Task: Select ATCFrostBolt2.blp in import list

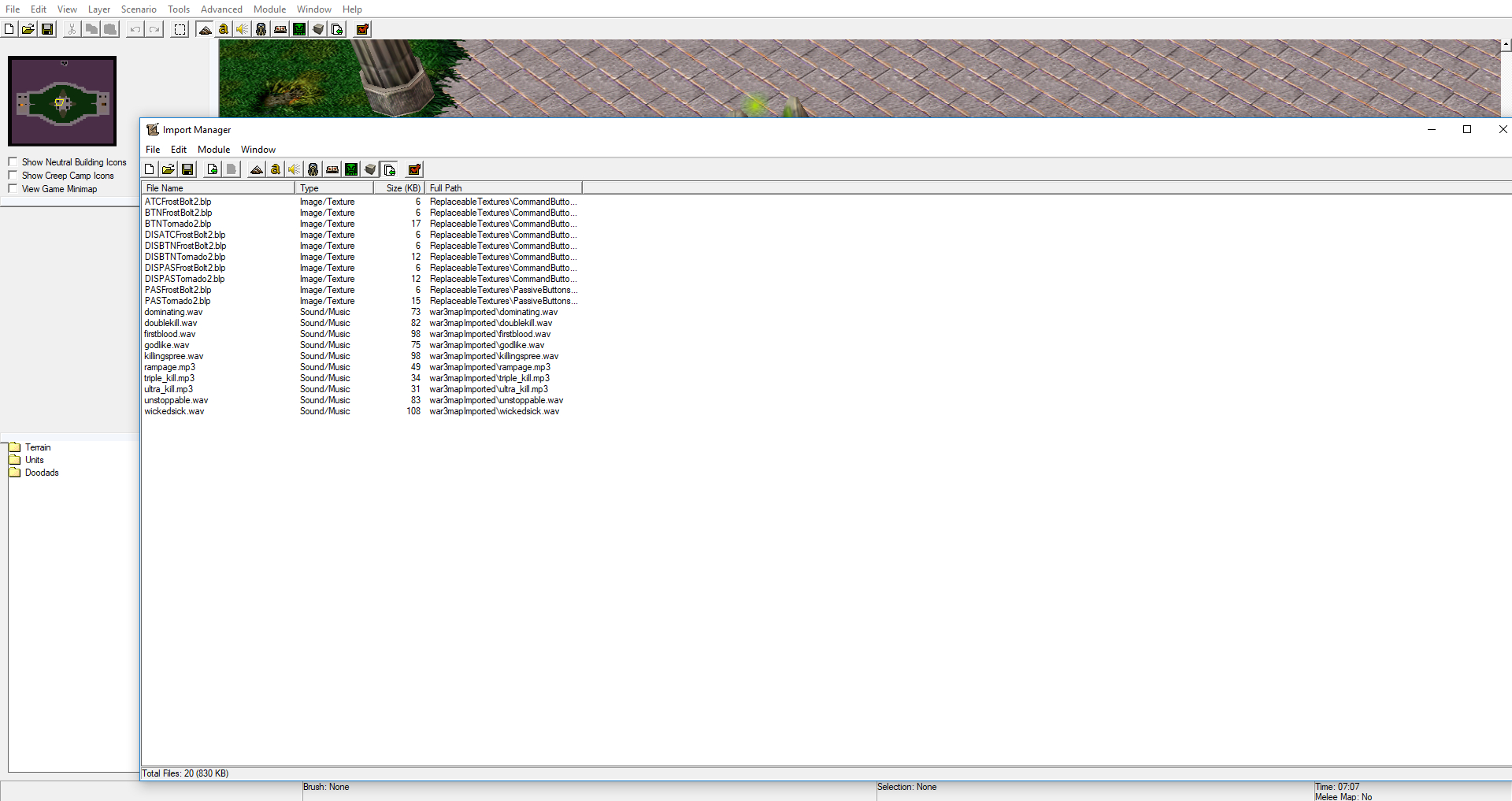Action: (178, 202)
